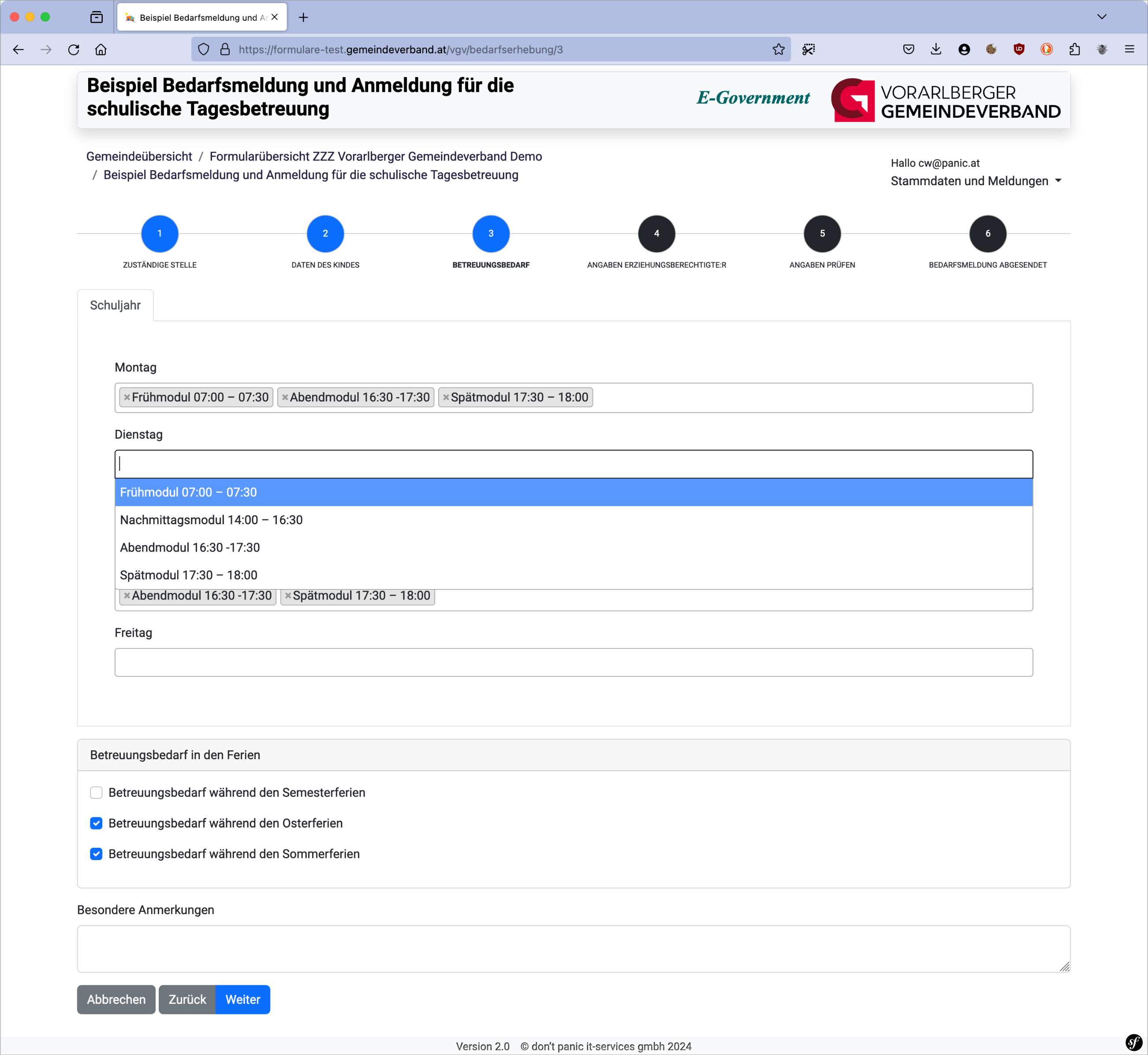Viewport: 1148px width, 1055px height.
Task: Click the cookie extension icon
Action: click(x=991, y=50)
